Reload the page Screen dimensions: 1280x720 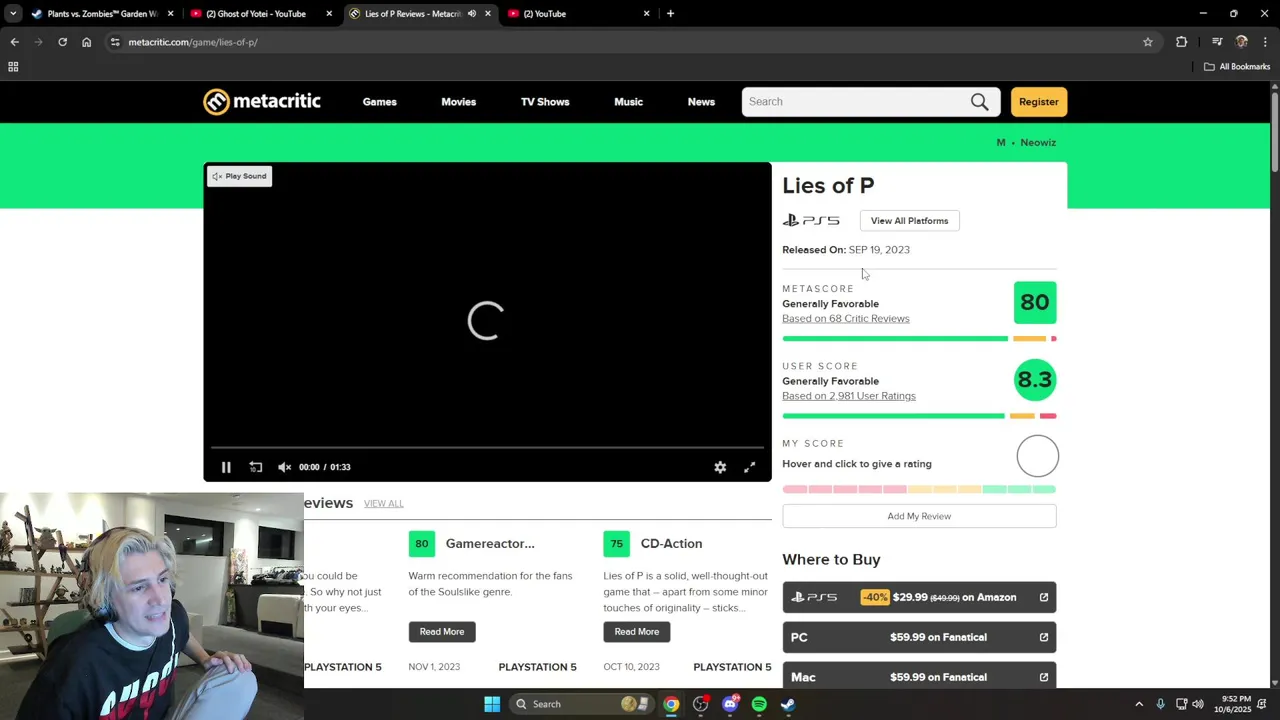tap(62, 42)
